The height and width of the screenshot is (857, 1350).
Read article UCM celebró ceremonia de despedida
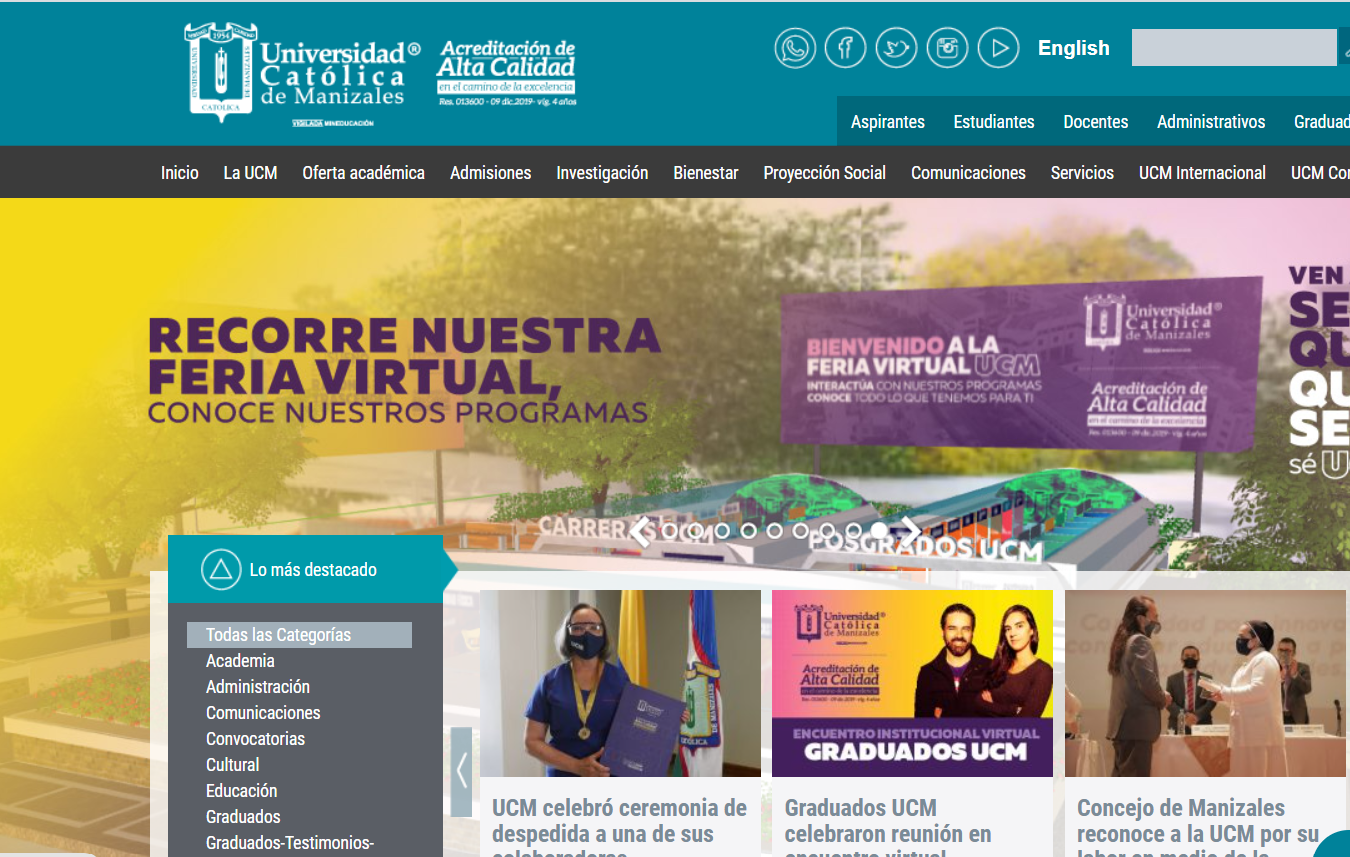pos(619,826)
